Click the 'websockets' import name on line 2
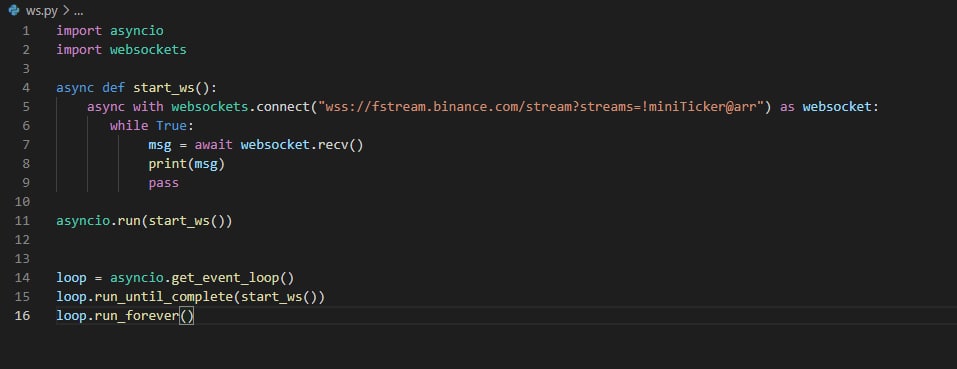 148,49
